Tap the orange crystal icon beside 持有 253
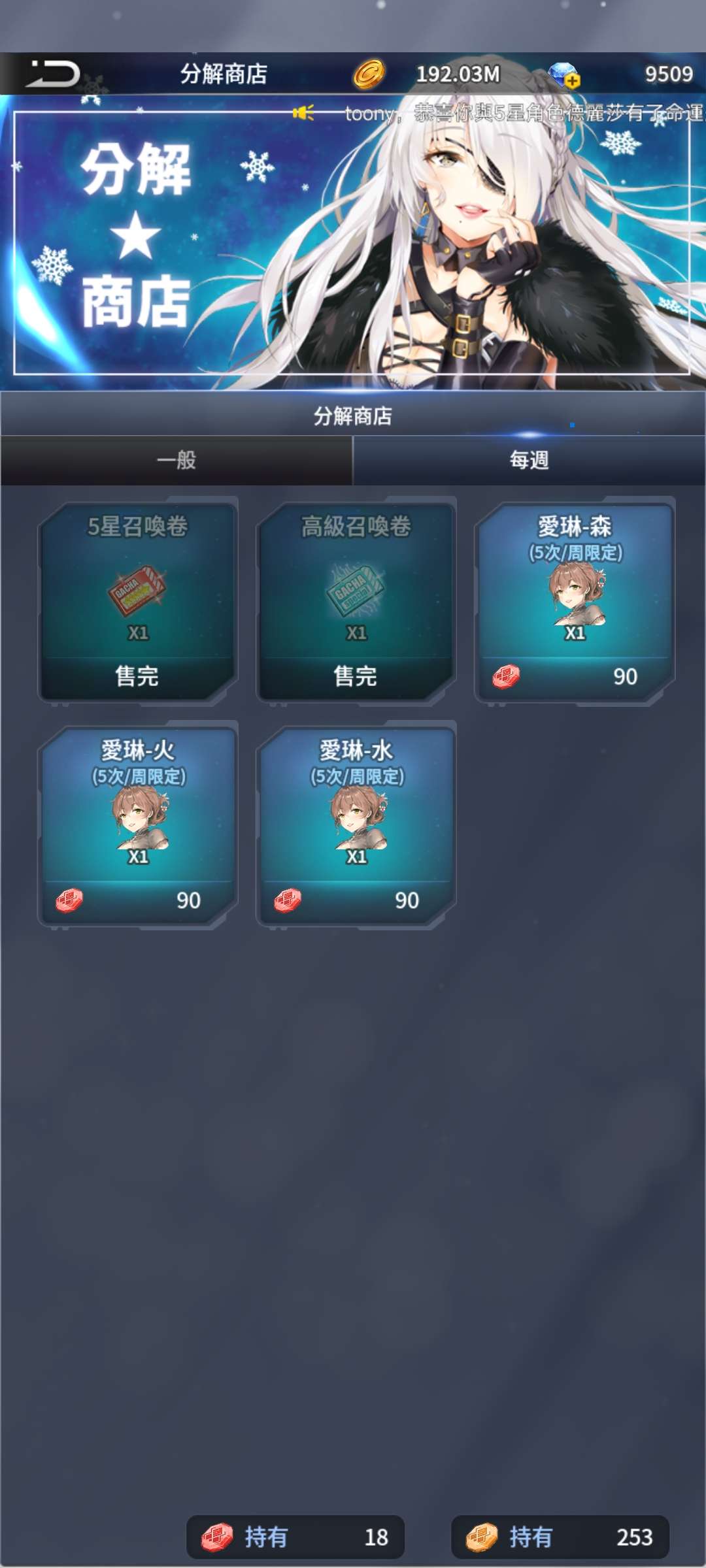 pos(482,1537)
